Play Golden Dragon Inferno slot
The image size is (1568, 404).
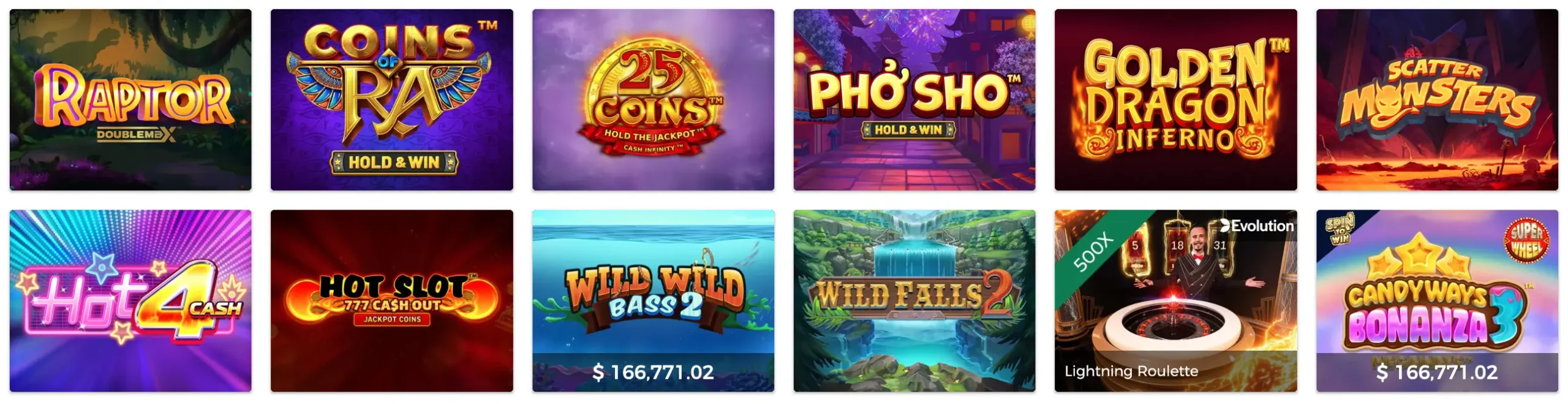tap(1176, 99)
